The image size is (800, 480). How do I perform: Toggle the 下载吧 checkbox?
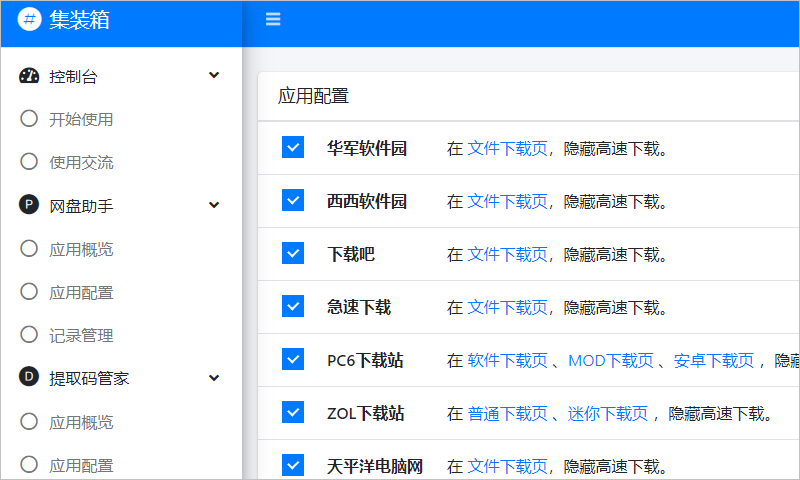293,253
